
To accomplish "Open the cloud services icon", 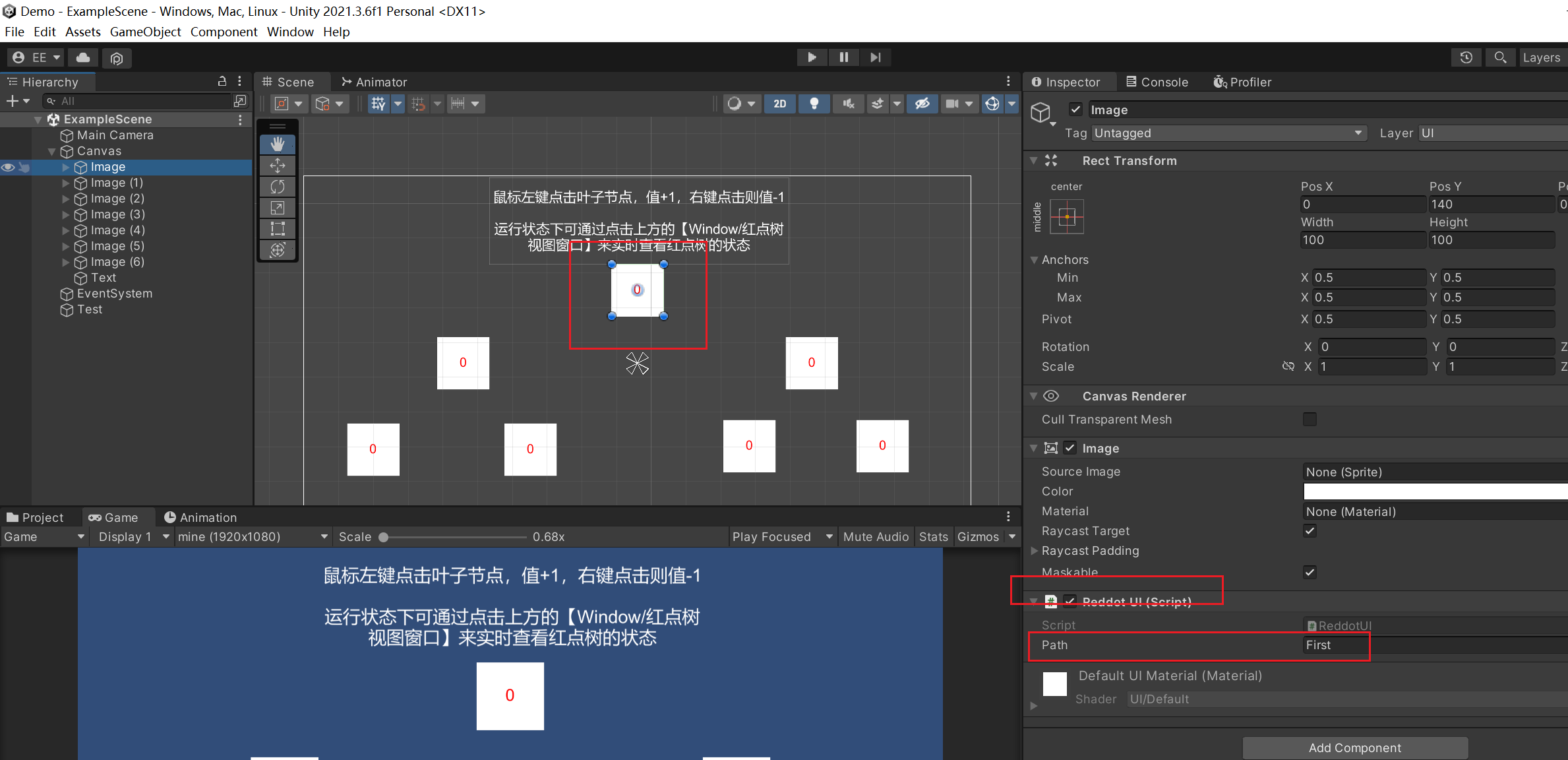I will coord(83,57).
